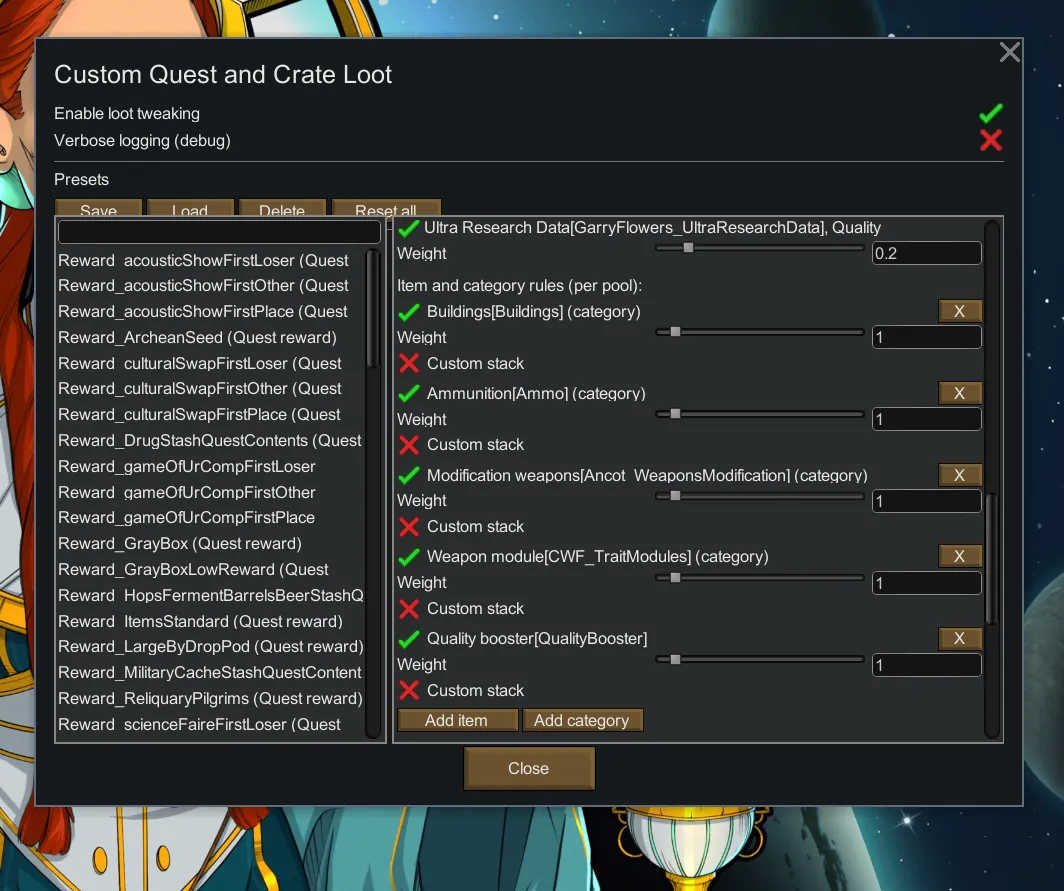Remove the Quality booster rule with X
The width and height of the screenshot is (1064, 891).
point(959,638)
